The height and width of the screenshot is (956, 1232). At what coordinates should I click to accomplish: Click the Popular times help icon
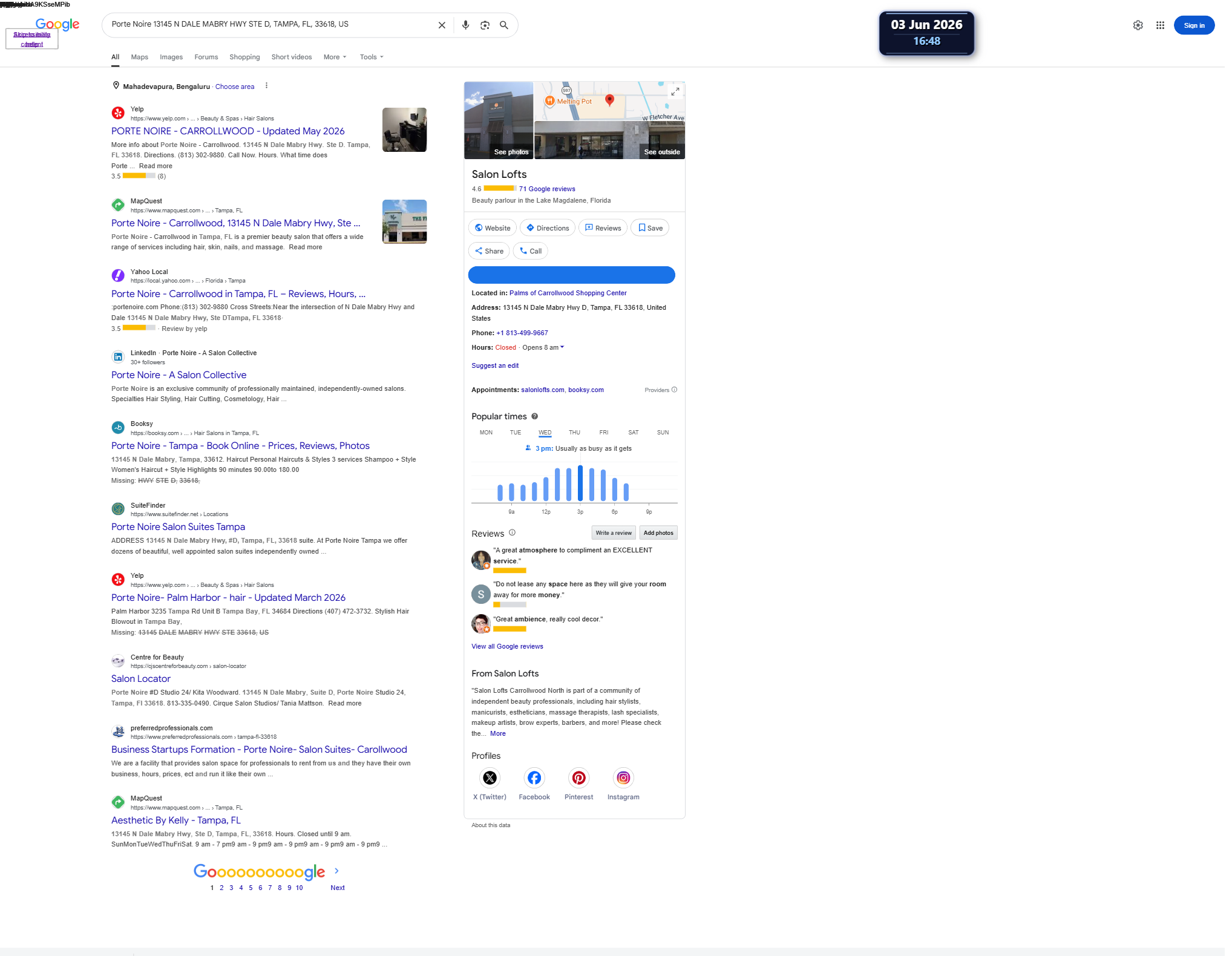535,416
